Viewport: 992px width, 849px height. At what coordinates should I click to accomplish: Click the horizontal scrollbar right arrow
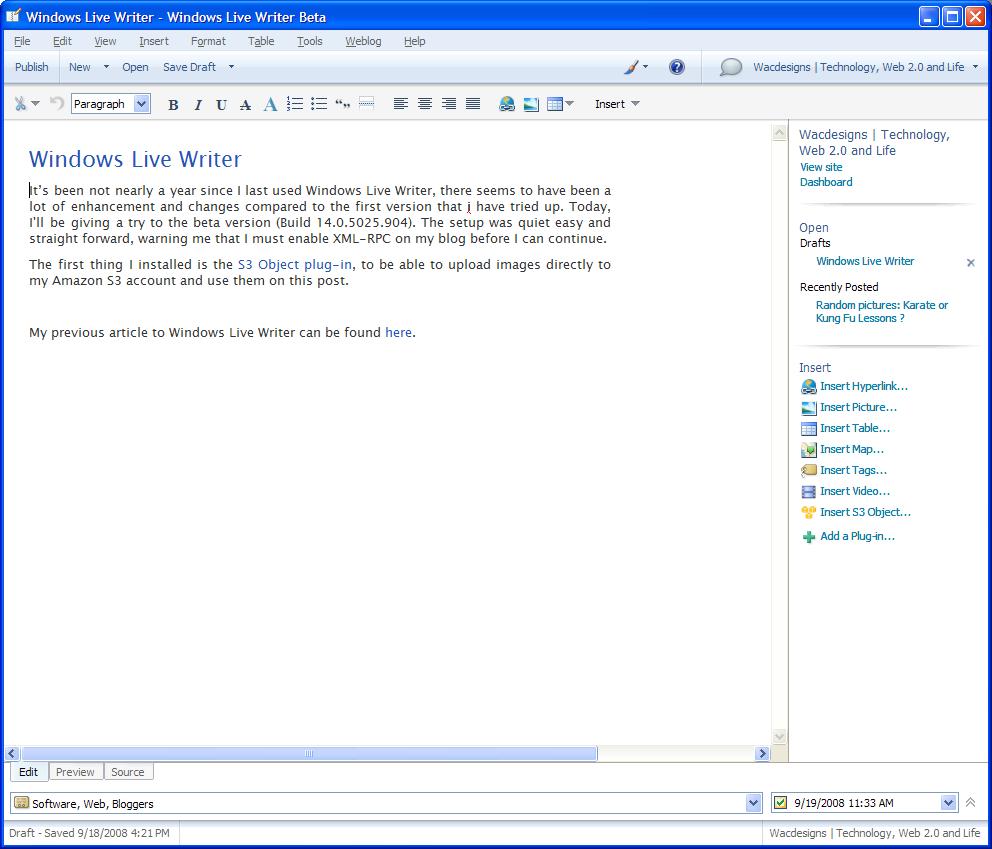point(762,753)
